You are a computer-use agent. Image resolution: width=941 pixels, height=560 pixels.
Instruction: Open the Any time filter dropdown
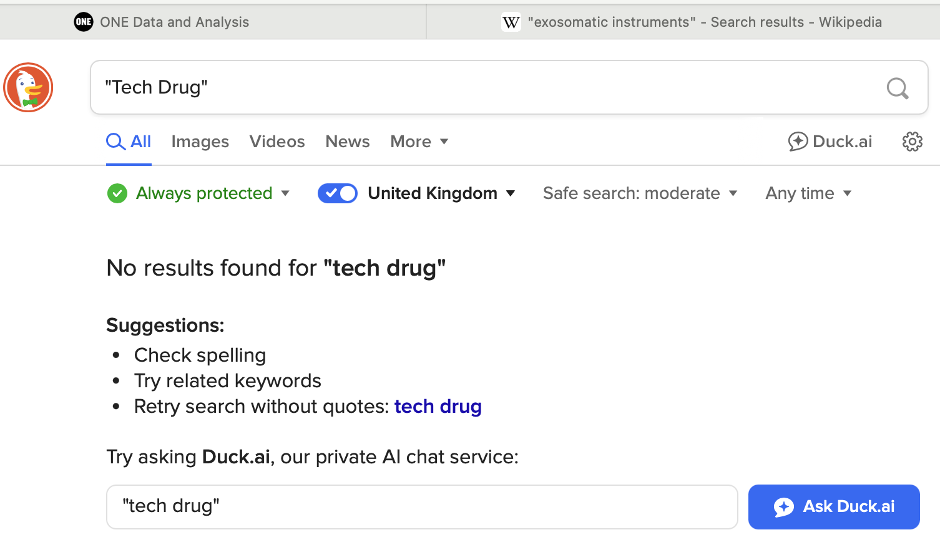click(x=808, y=193)
